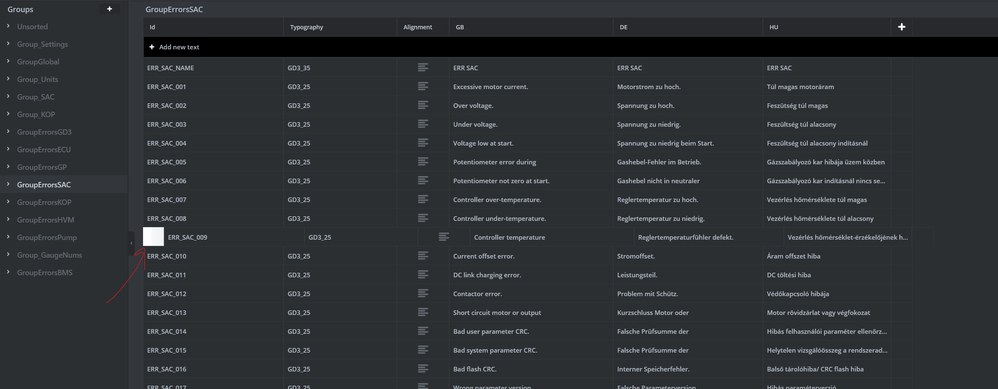Expand the Group_Settings tree chevron
Image resolution: width=998 pixels, height=389 pixels.
[8, 44]
